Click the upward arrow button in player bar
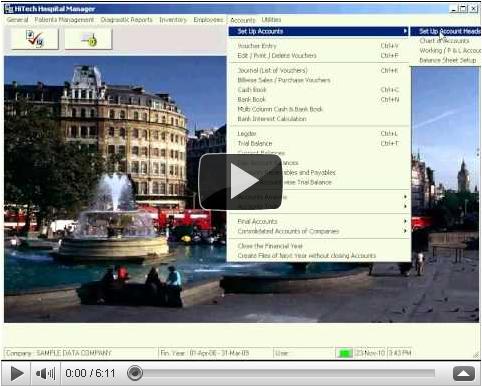Viewport: 482px width, 386px height. click(464, 373)
